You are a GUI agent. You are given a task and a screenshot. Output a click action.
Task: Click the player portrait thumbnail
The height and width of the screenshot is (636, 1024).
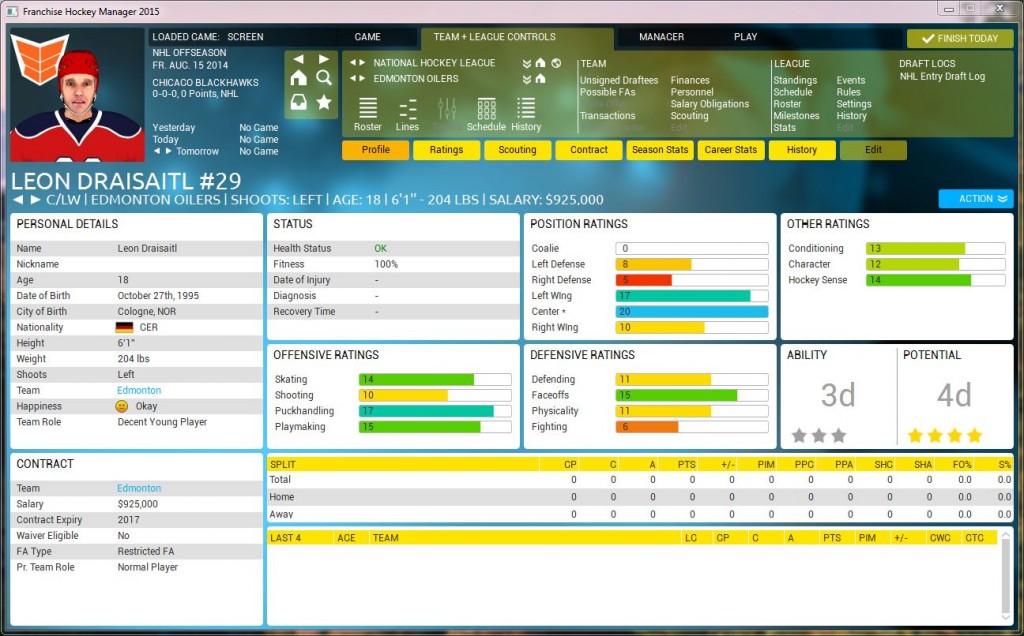coord(77,96)
